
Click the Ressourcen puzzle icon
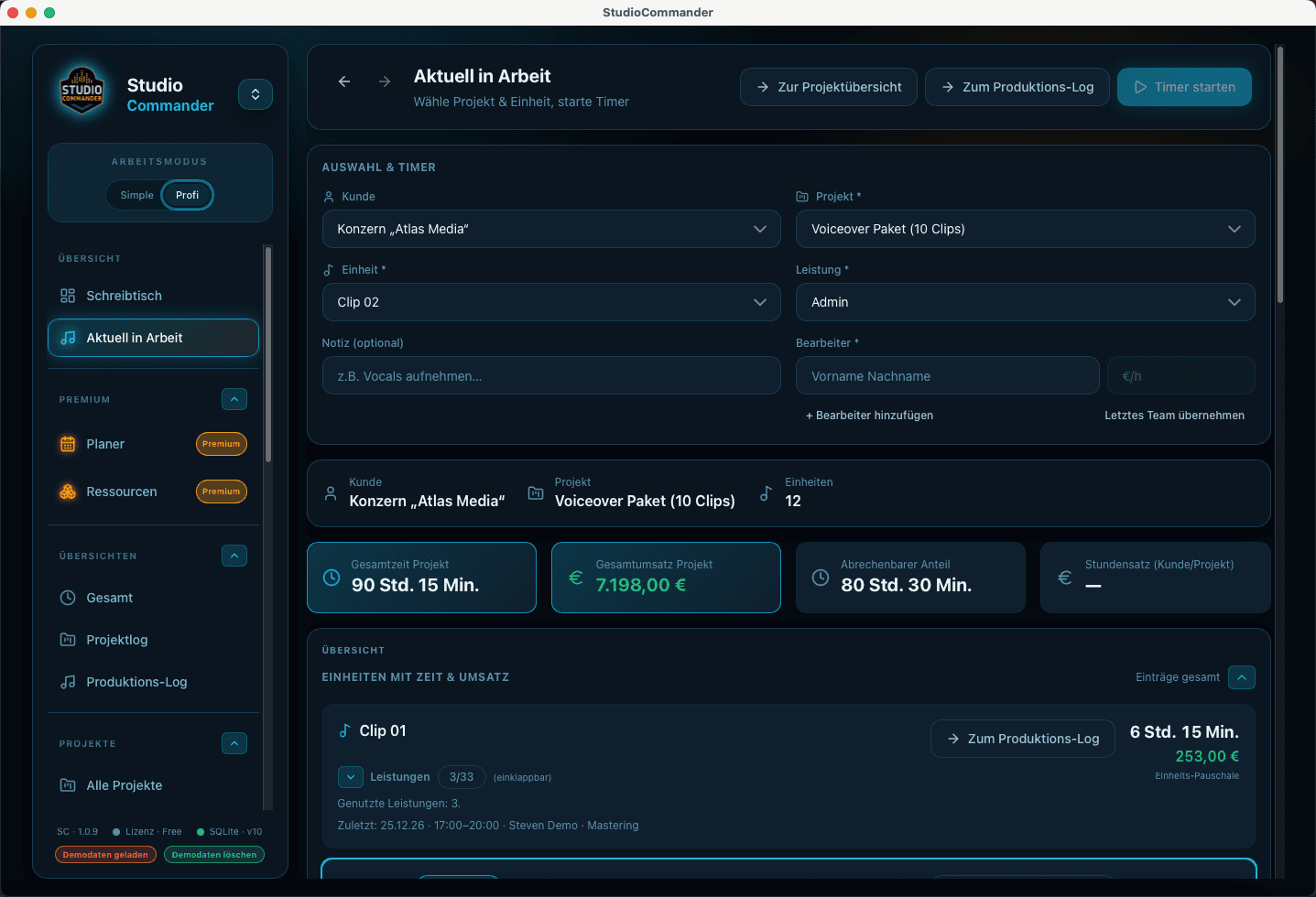(68, 492)
